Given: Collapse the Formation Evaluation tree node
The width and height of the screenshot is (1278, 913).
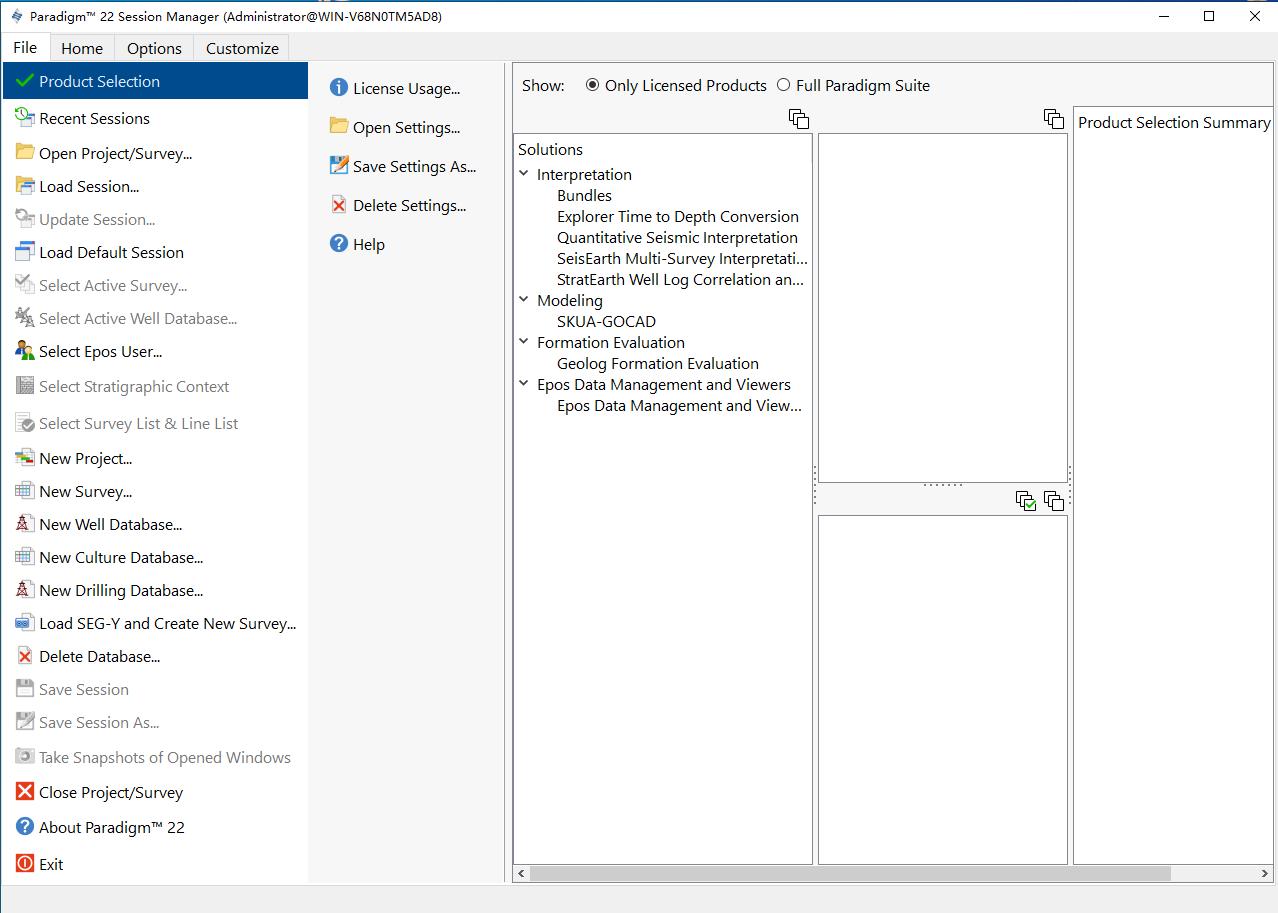Looking at the screenshot, I should [x=524, y=342].
